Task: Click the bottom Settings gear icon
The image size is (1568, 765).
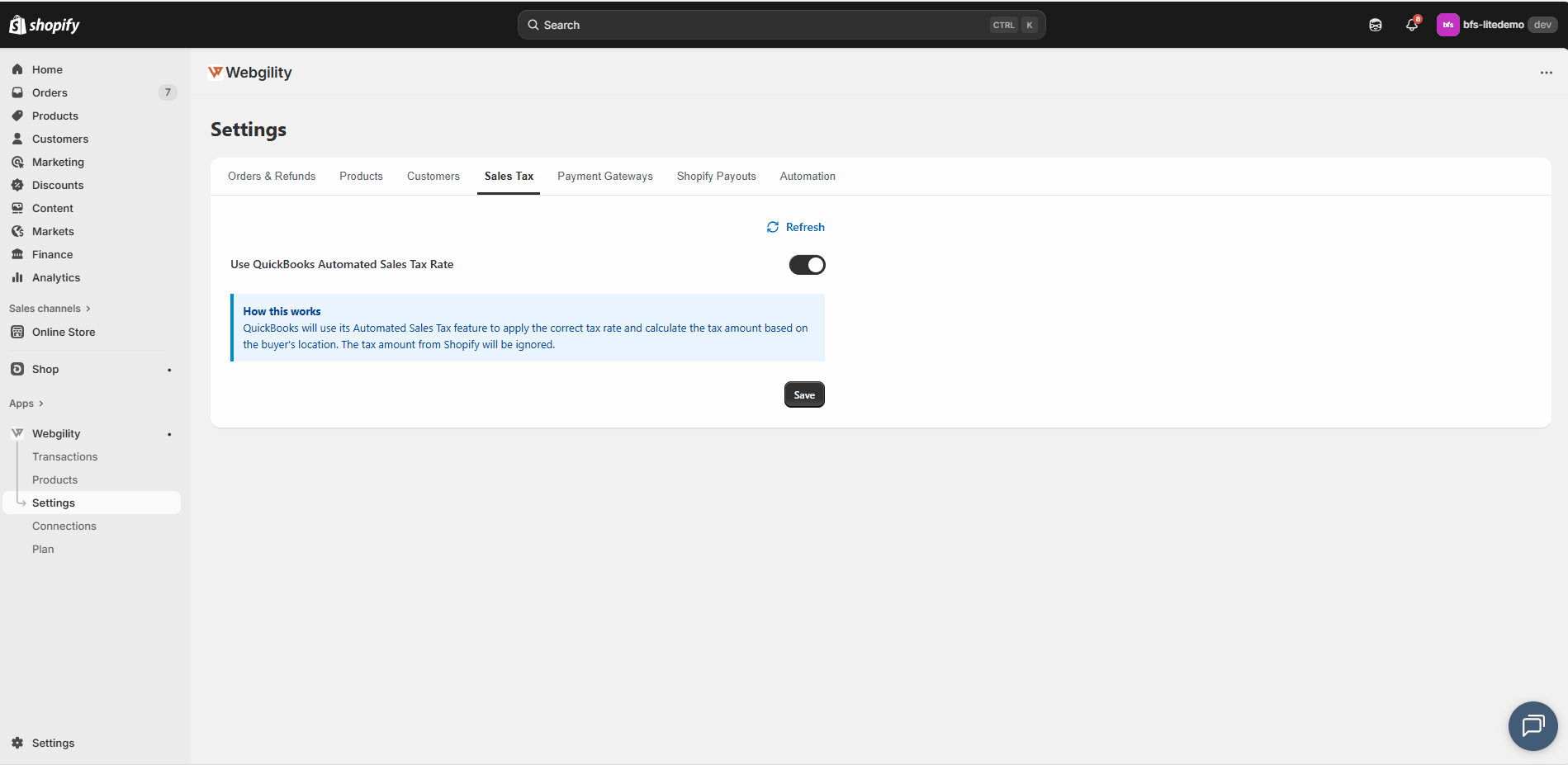Action: tap(17, 743)
